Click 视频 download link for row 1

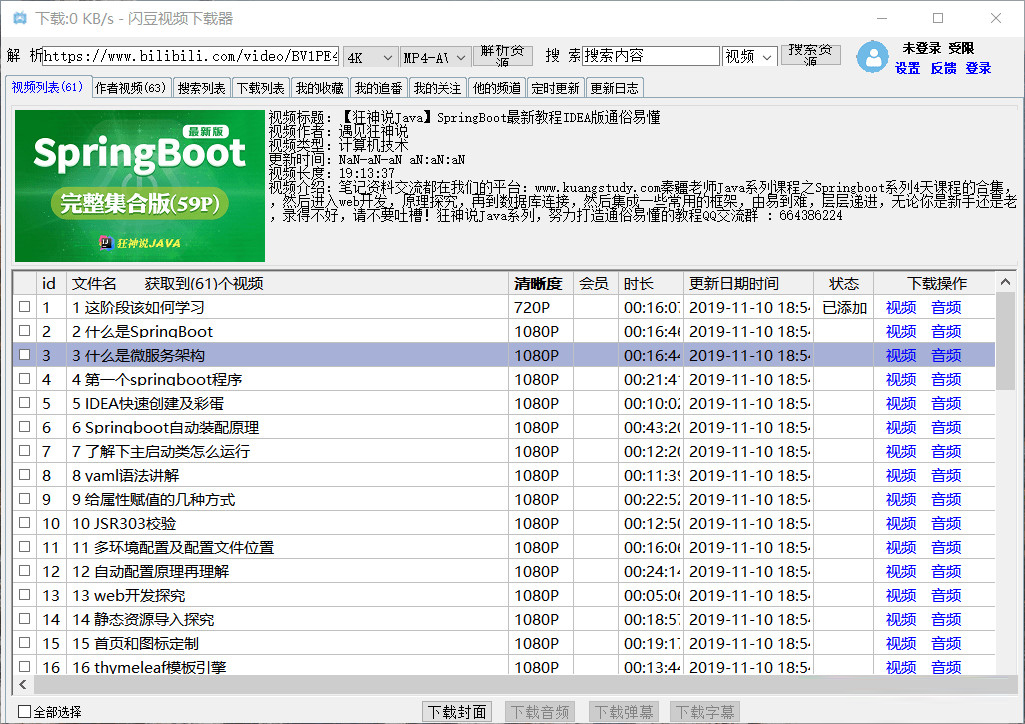pos(901,307)
